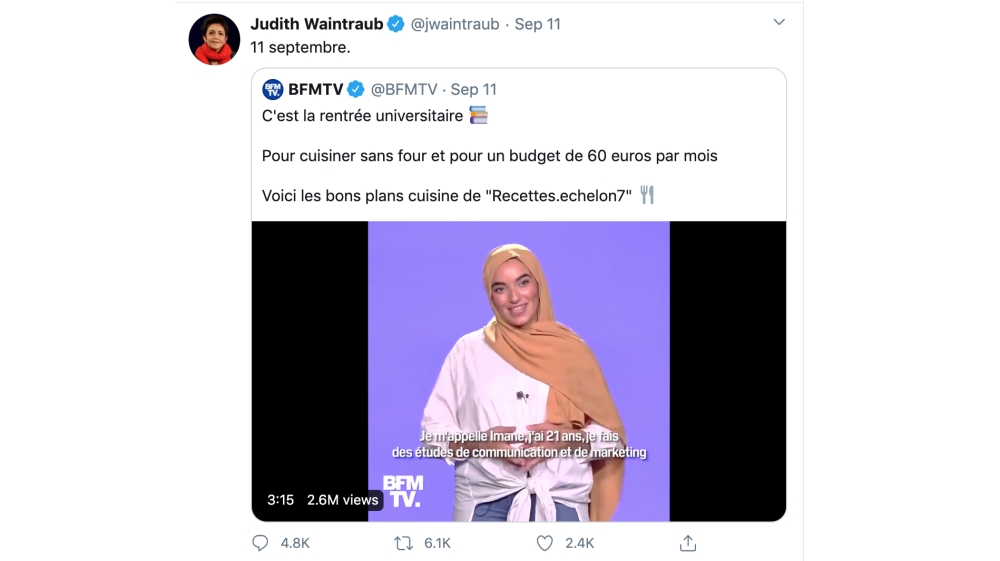Image resolution: width=1000 pixels, height=561 pixels.
Task: Click the 4.8K replies count
Action: [295, 543]
